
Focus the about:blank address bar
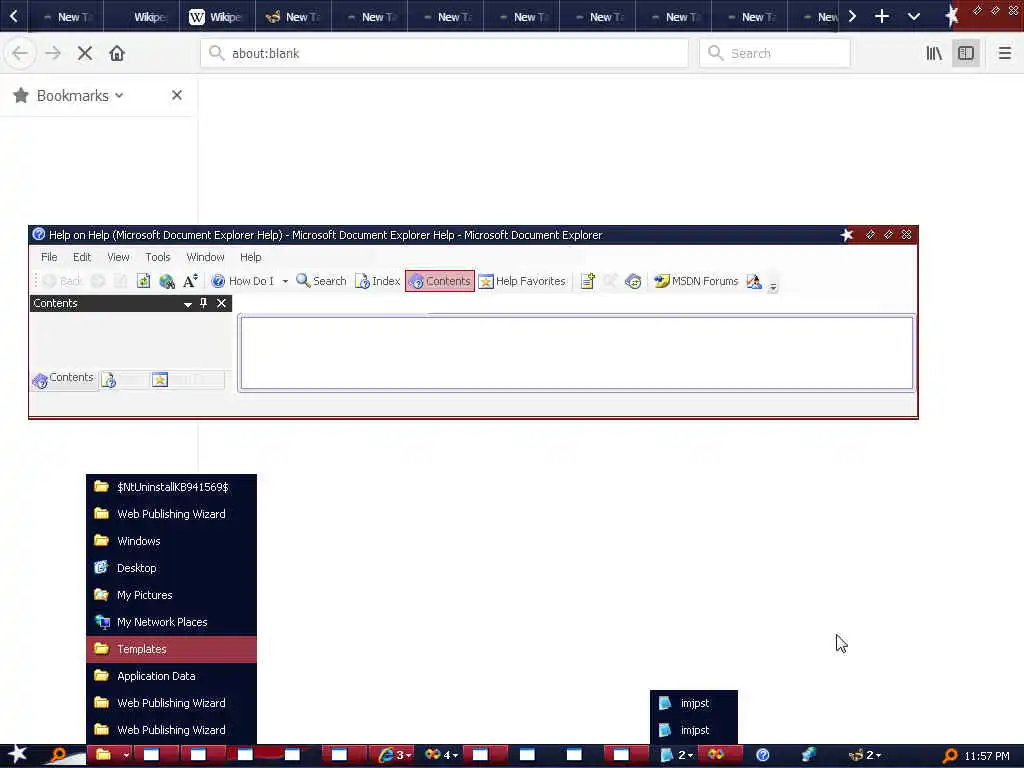(444, 53)
